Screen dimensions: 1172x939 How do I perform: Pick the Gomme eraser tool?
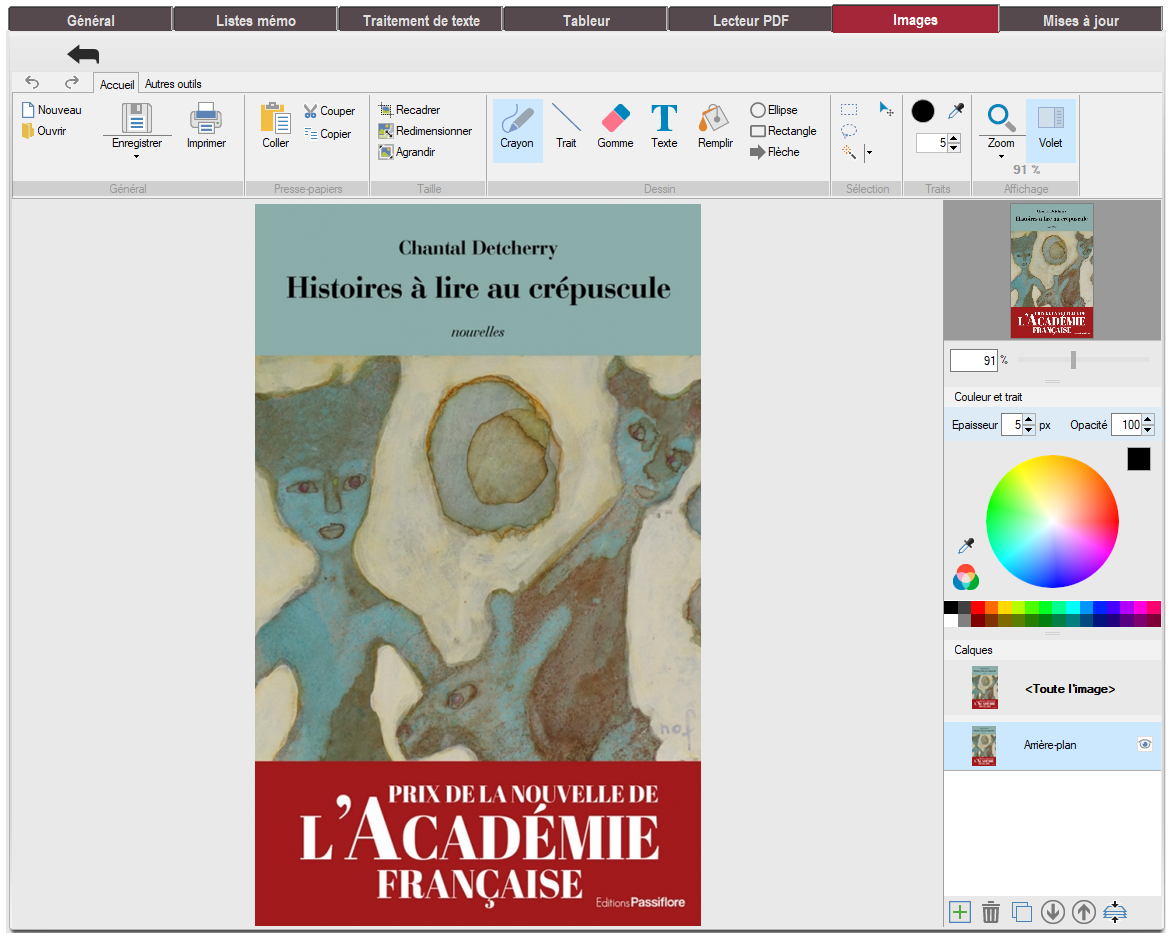click(615, 127)
